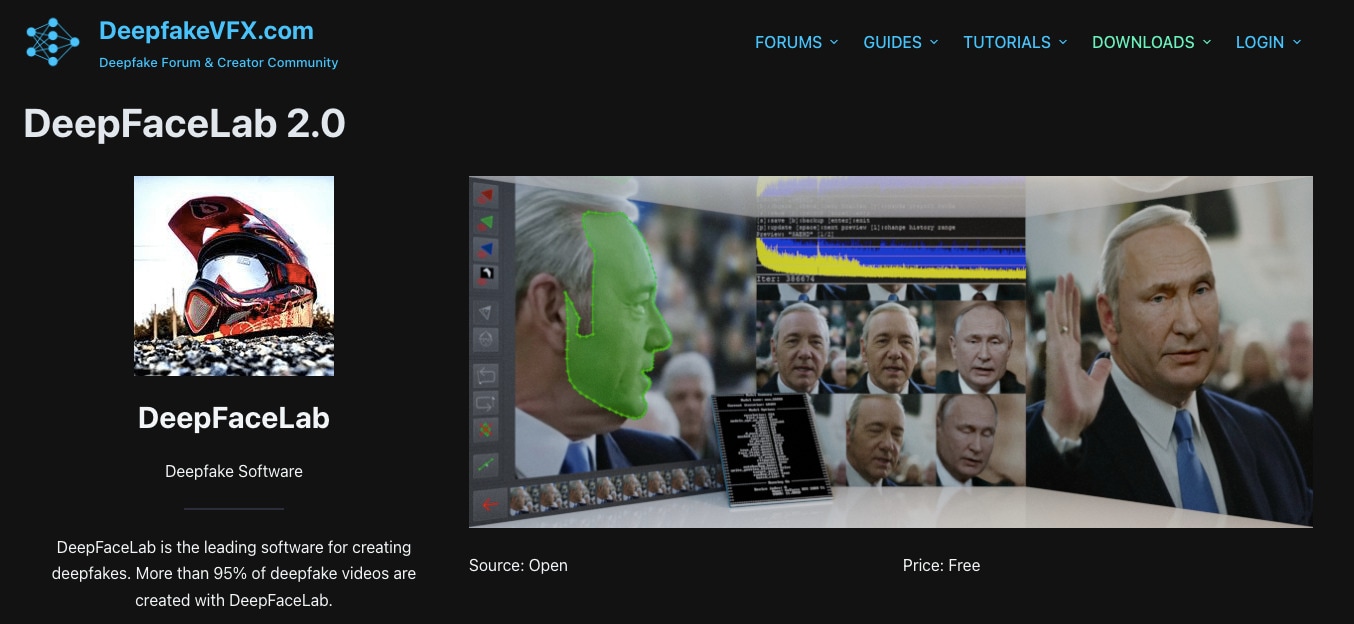Expand the DOWNLOADS dropdown chevron
The width and height of the screenshot is (1354, 624).
pyautogui.click(x=1207, y=42)
